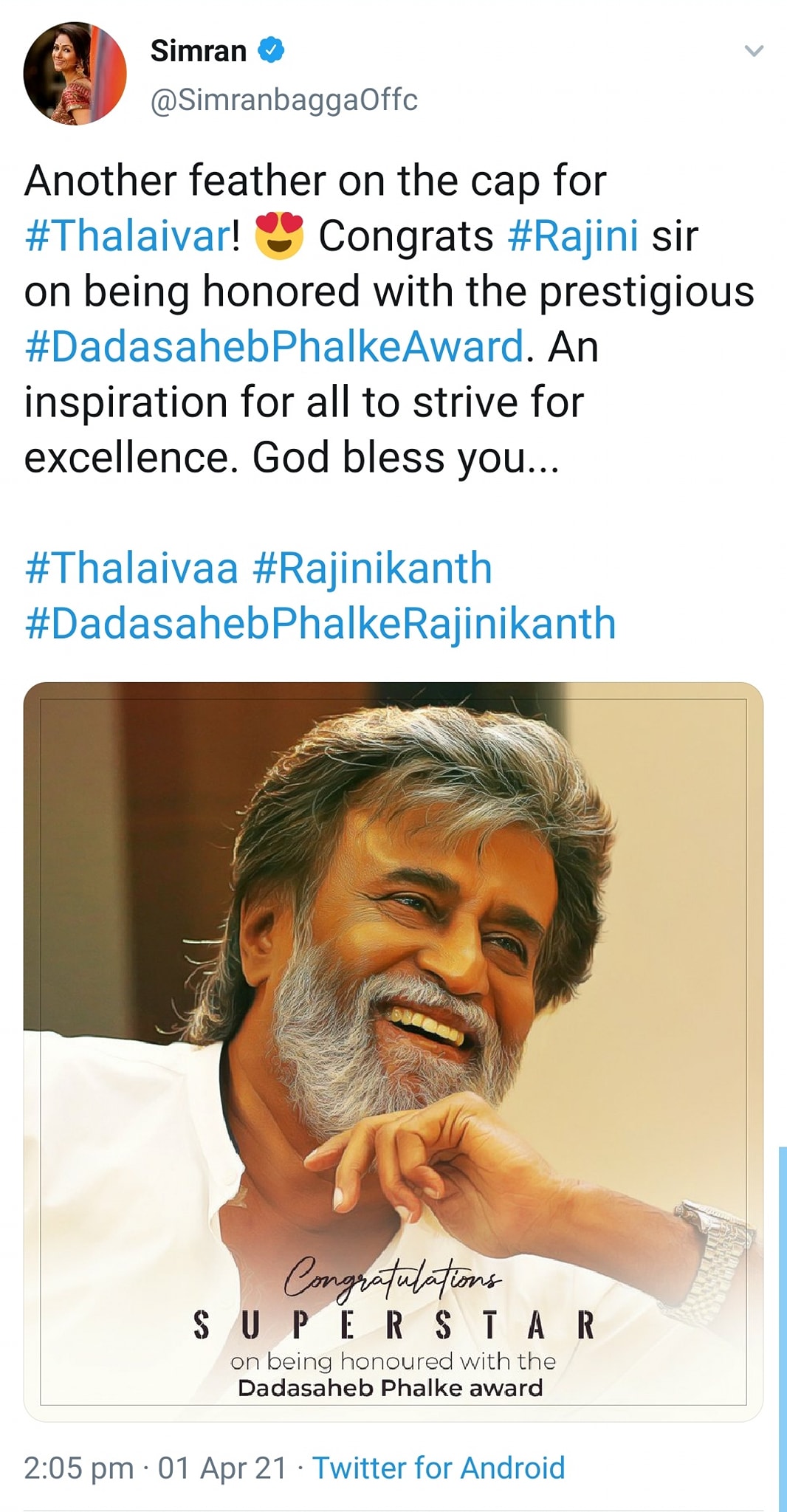
Task: Click the Twitter for Android source link
Action: pyautogui.click(x=439, y=1468)
